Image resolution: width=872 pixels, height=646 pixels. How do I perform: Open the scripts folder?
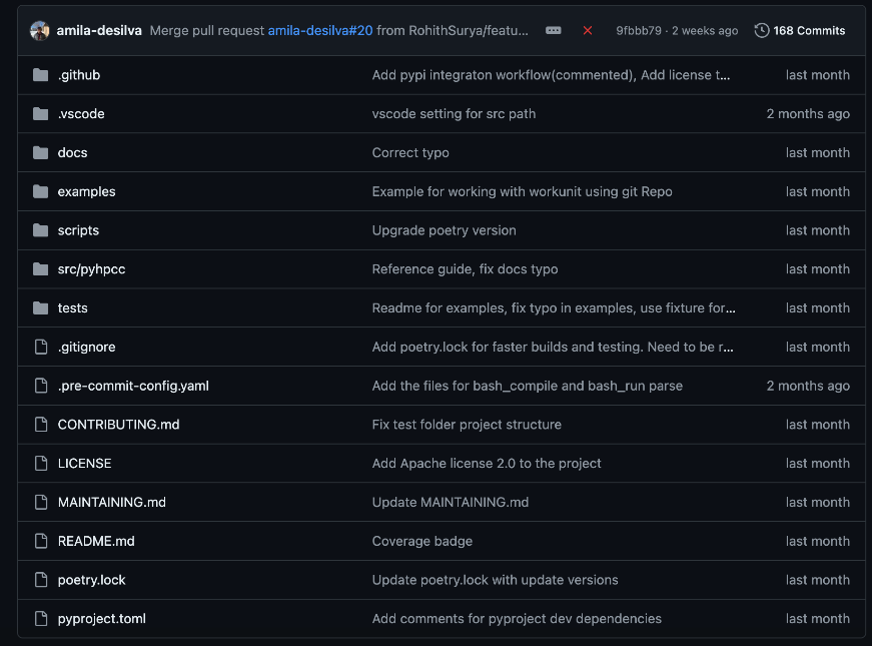click(78, 231)
